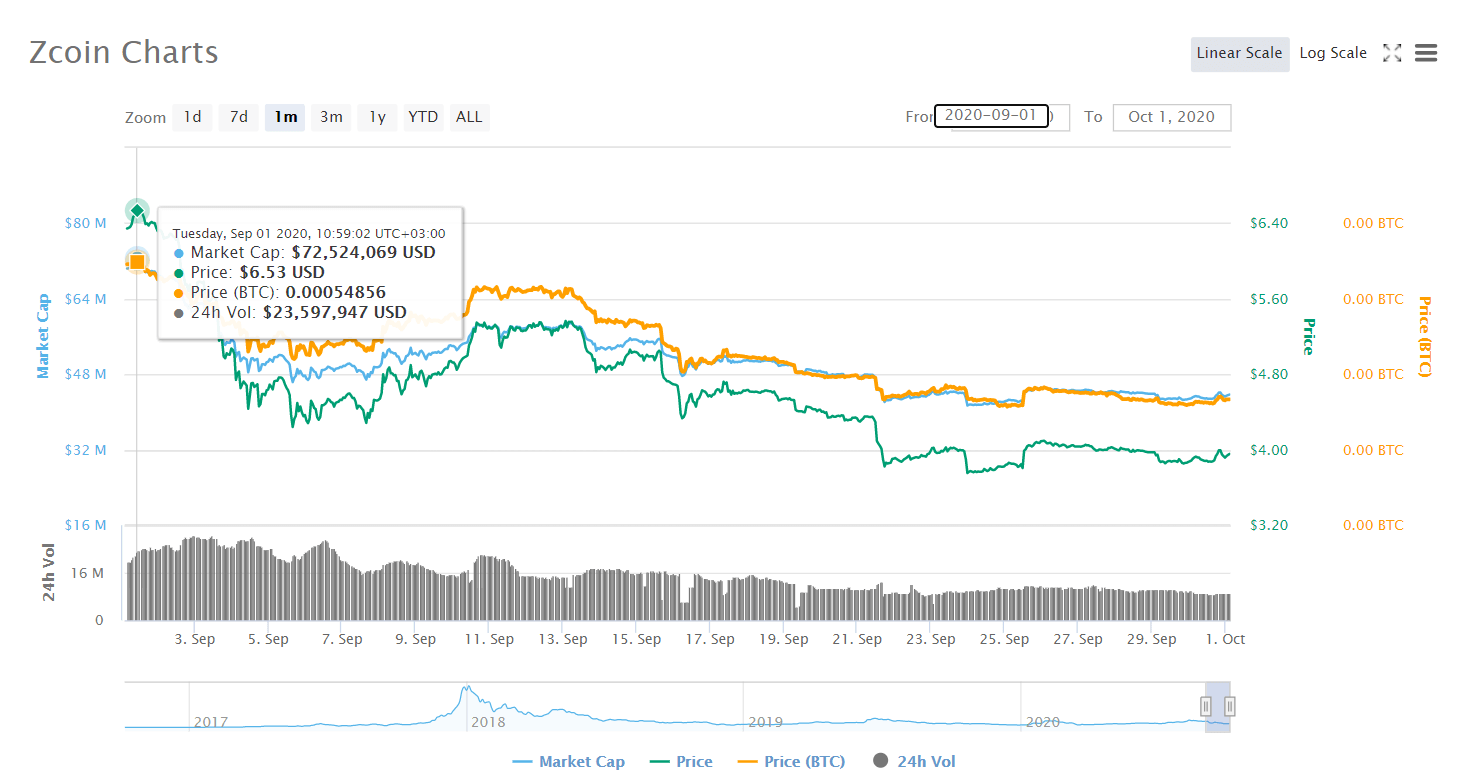Click the 7d zoom button
This screenshot has height=783, width=1461.
[238, 117]
